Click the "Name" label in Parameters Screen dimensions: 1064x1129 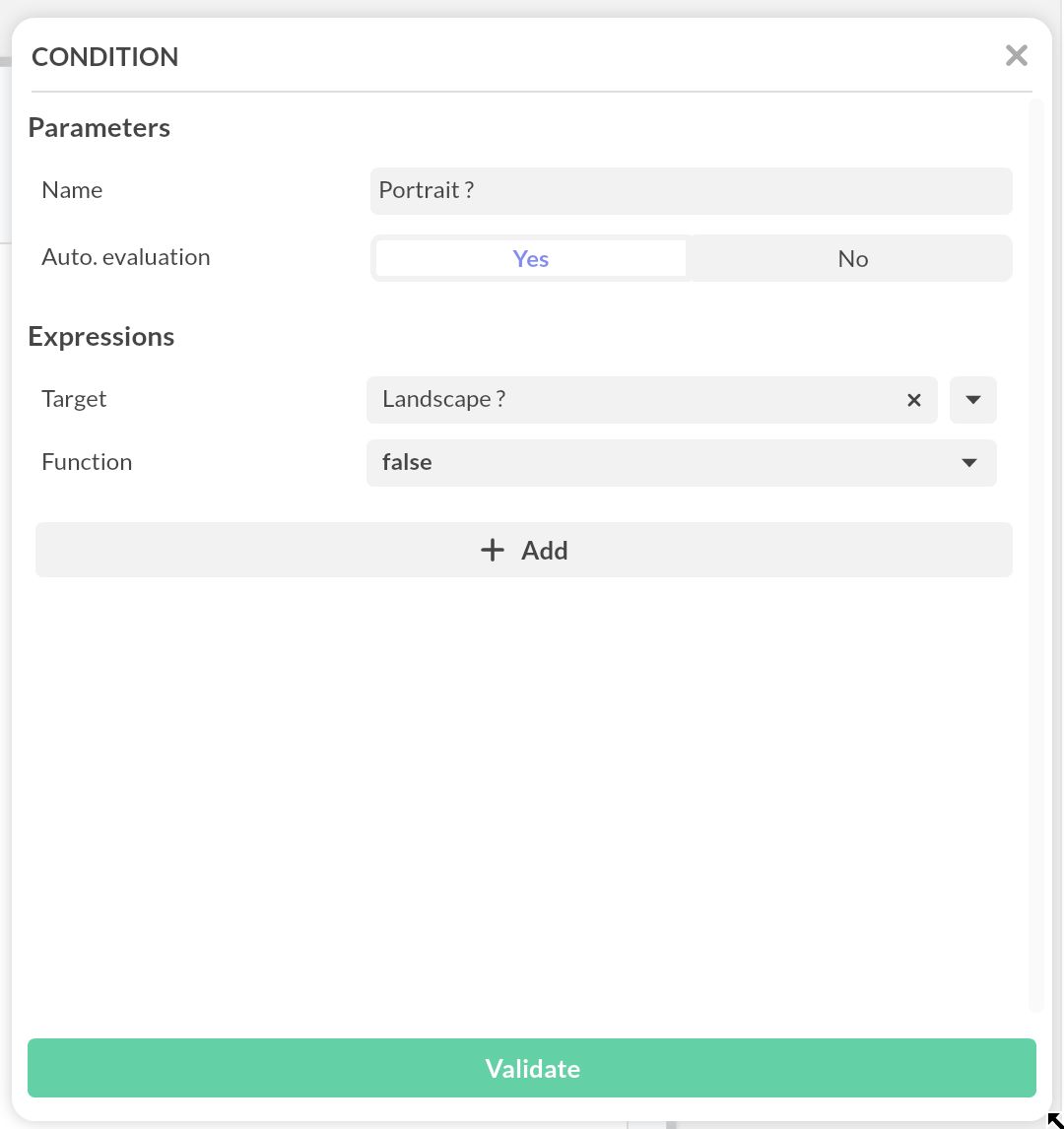[x=72, y=190]
